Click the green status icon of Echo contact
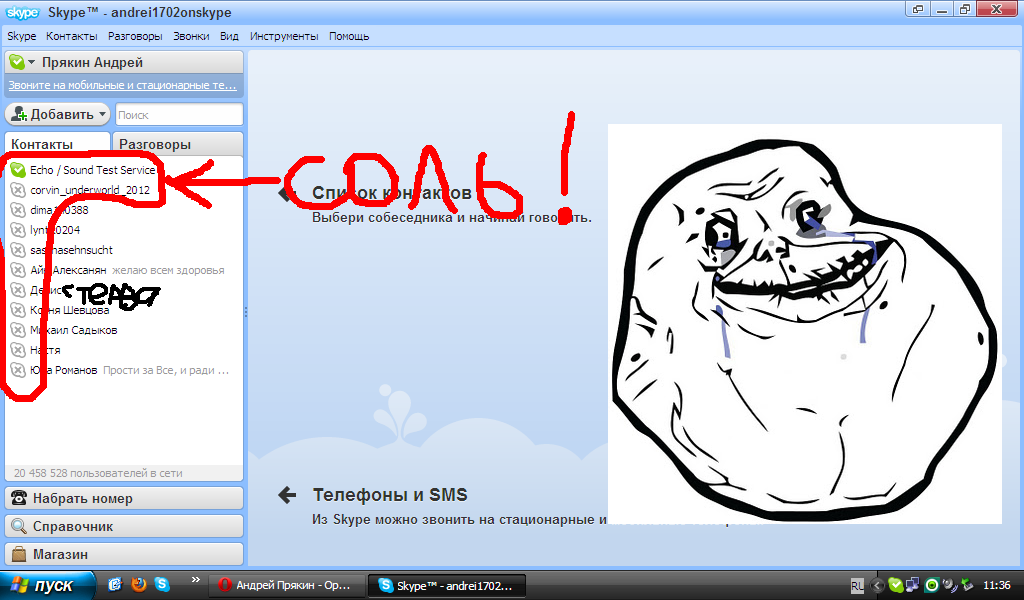Viewport: 1024px width, 600px height. click(x=18, y=170)
